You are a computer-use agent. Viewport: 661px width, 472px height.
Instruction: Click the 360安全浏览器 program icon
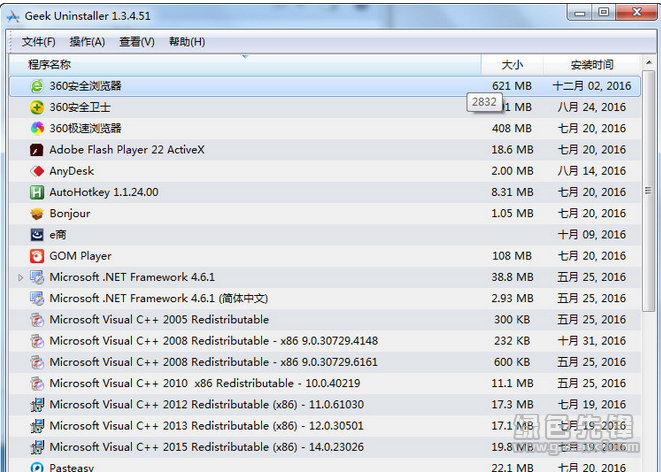point(37,86)
